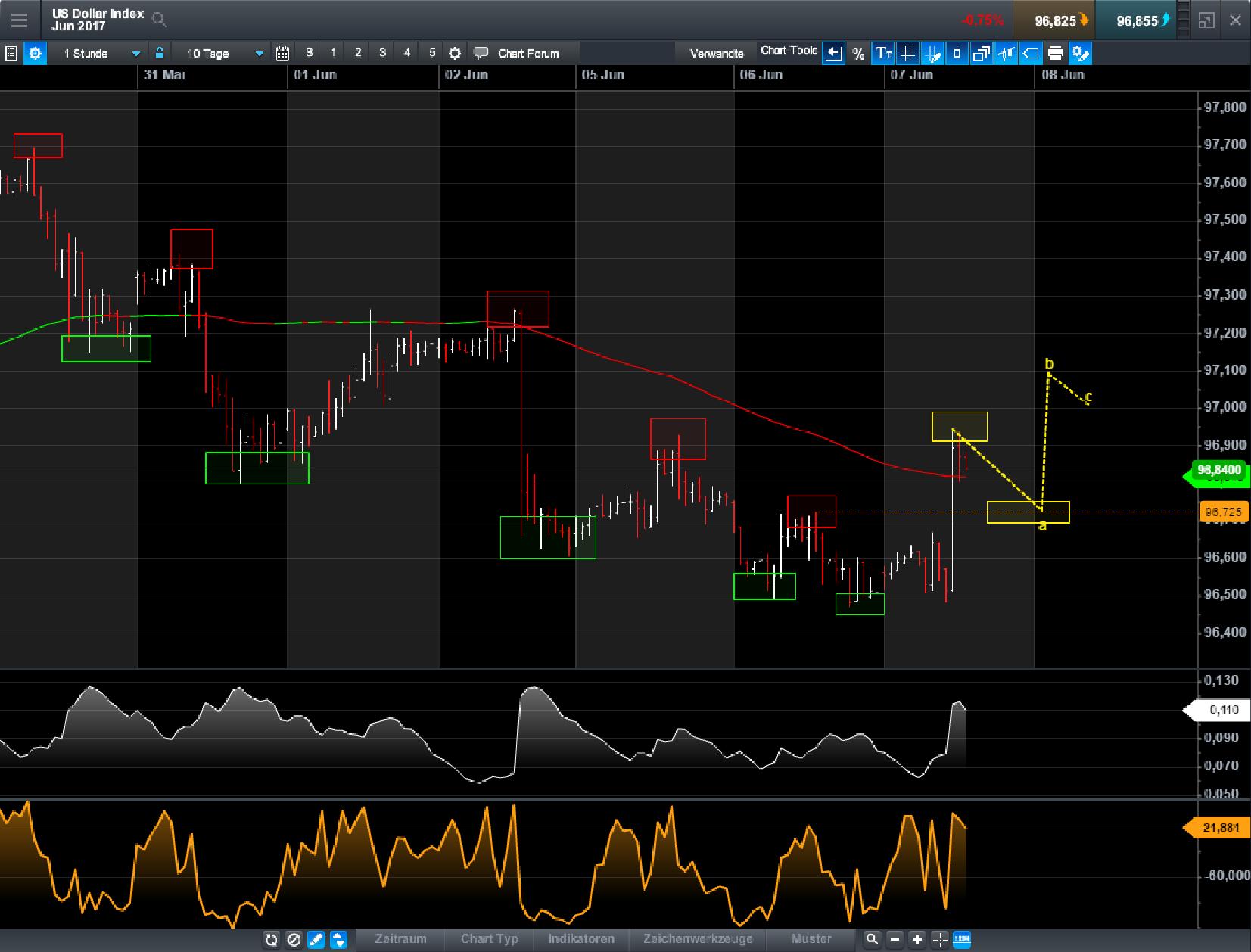Viewport: 1251px width, 952px height.
Task: Toggle the chart grid icon
Action: (907, 53)
